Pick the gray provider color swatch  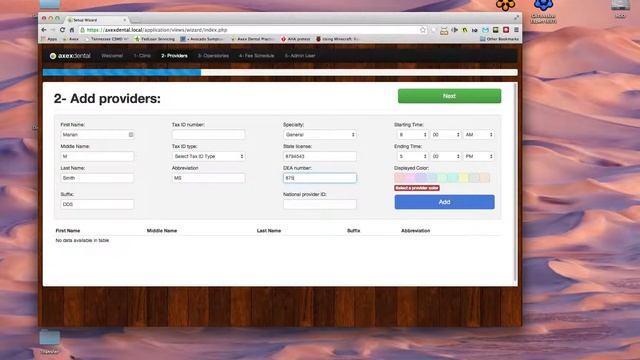[x=474, y=178]
